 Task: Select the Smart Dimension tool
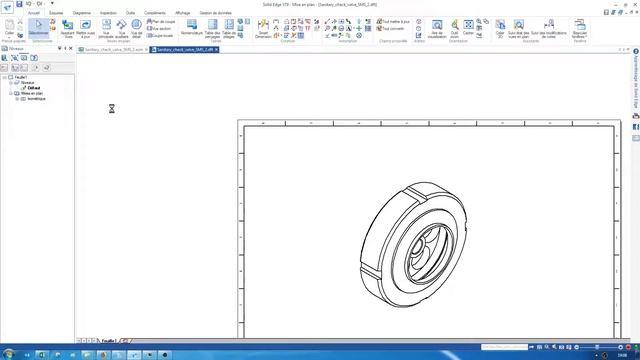263,29
